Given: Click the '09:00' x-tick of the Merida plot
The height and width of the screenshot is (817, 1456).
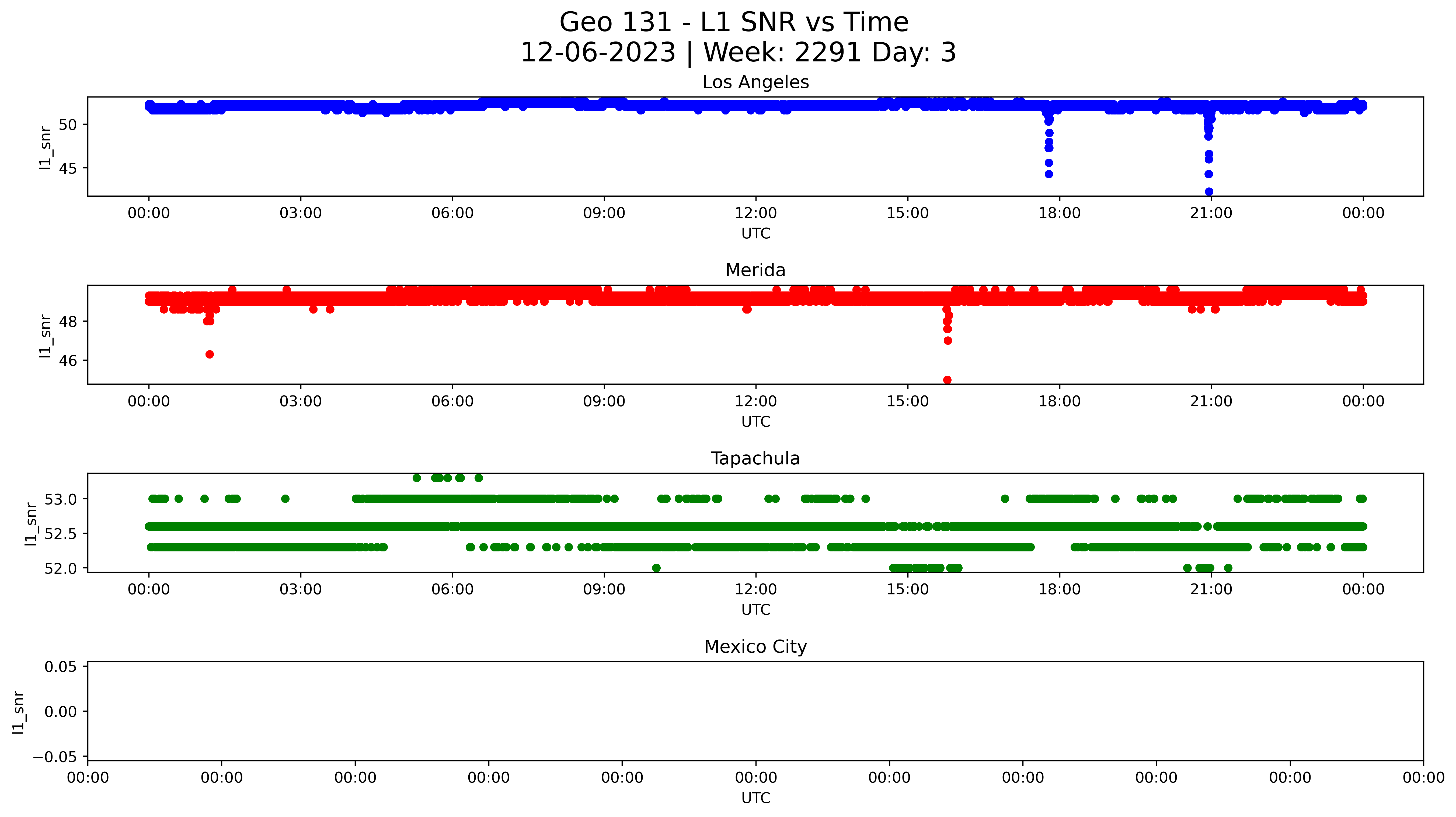Looking at the screenshot, I should [604, 401].
